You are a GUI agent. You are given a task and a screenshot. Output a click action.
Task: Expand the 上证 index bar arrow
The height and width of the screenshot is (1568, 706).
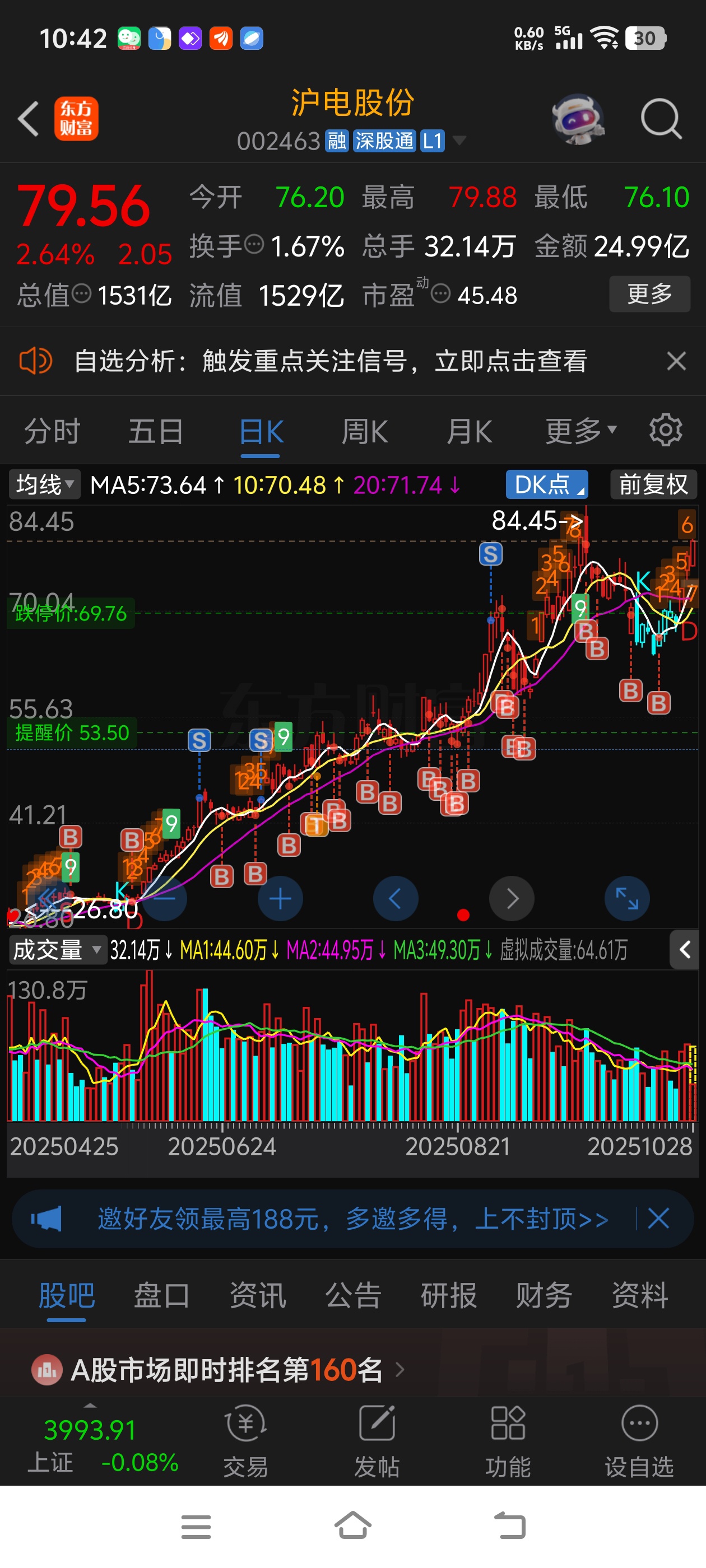pyautogui.click(x=90, y=1406)
